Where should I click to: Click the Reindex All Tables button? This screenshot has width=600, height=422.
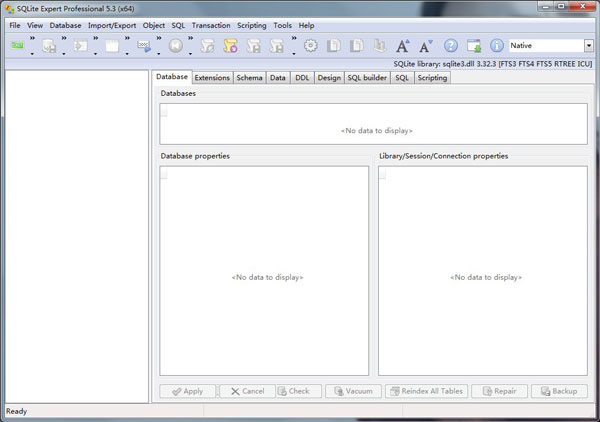click(x=426, y=391)
